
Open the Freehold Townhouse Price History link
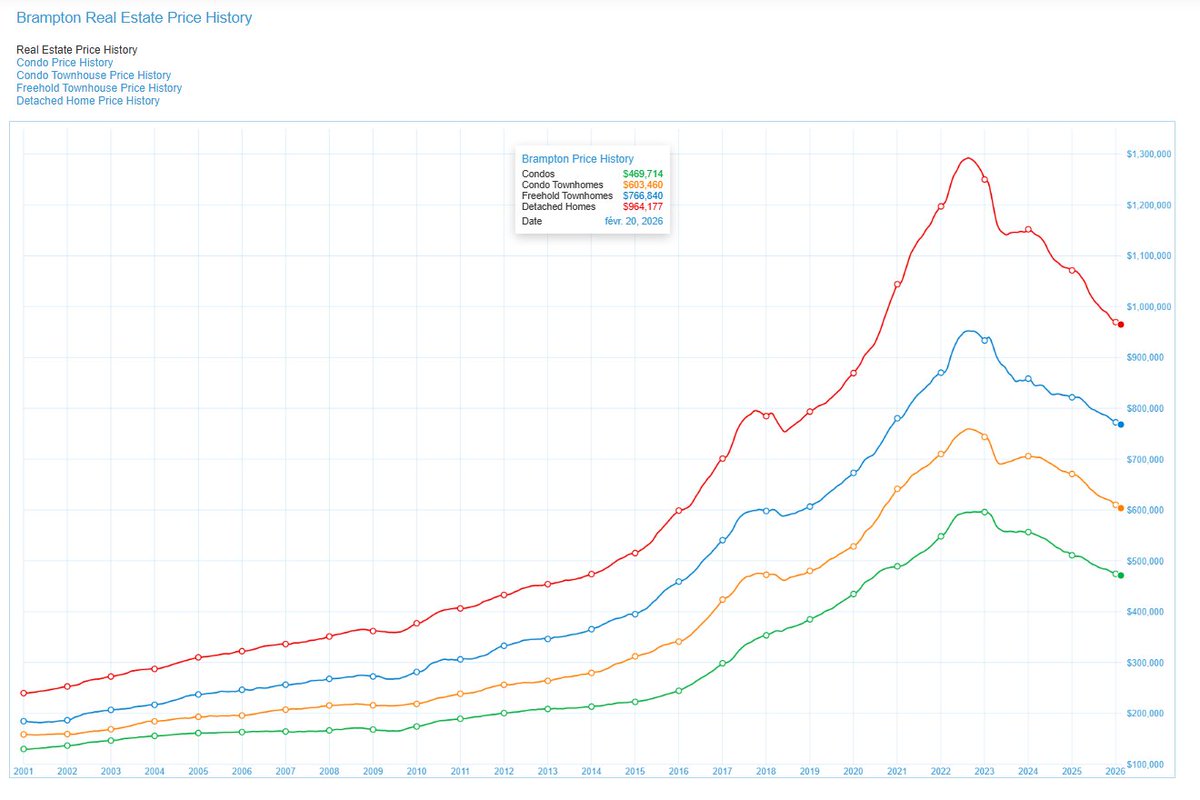click(99, 88)
